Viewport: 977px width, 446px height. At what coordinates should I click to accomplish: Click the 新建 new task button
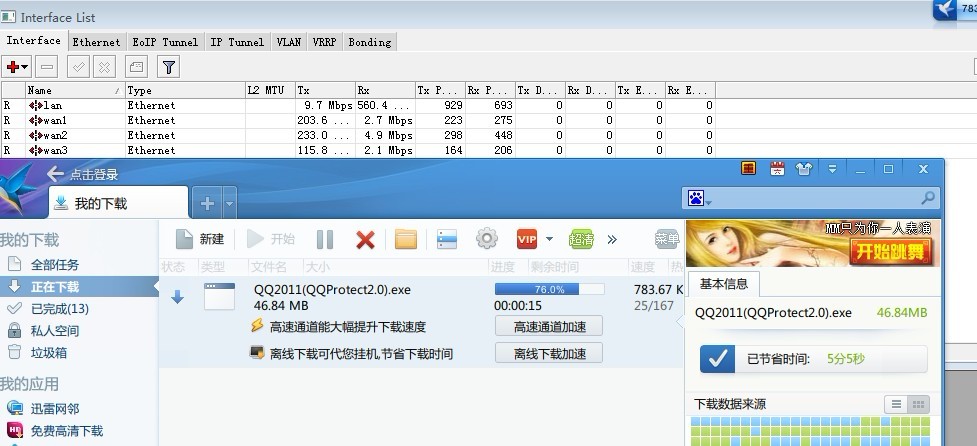(x=200, y=239)
